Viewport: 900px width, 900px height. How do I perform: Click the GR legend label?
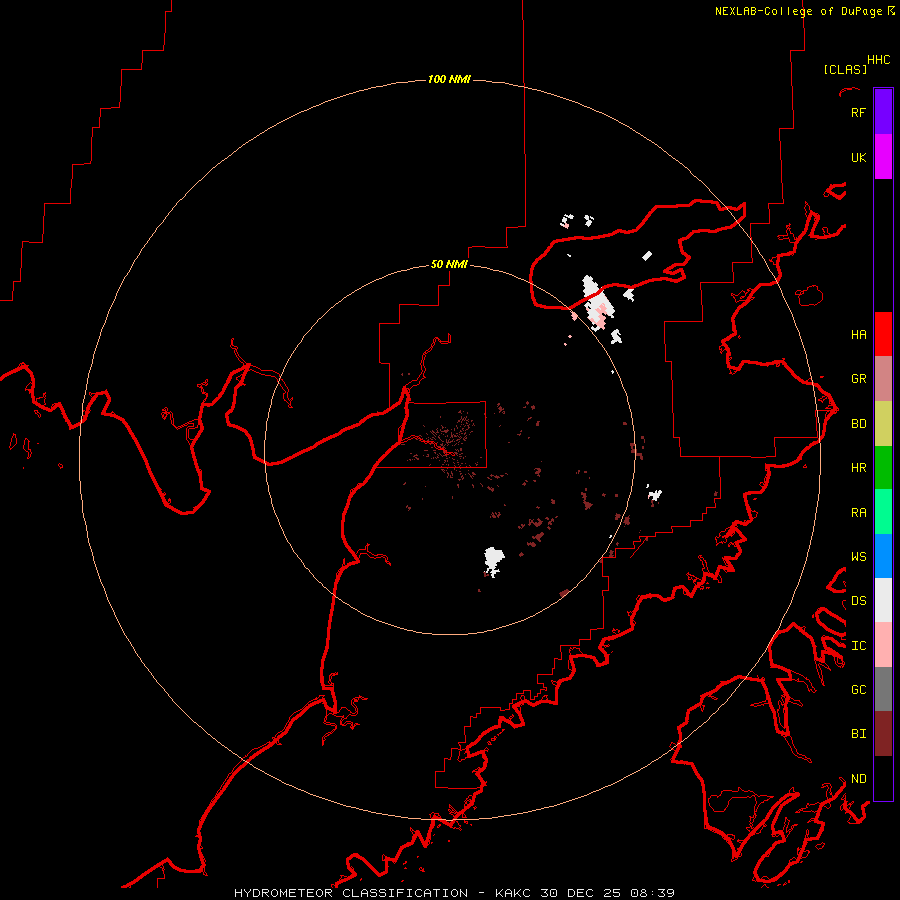click(x=858, y=379)
